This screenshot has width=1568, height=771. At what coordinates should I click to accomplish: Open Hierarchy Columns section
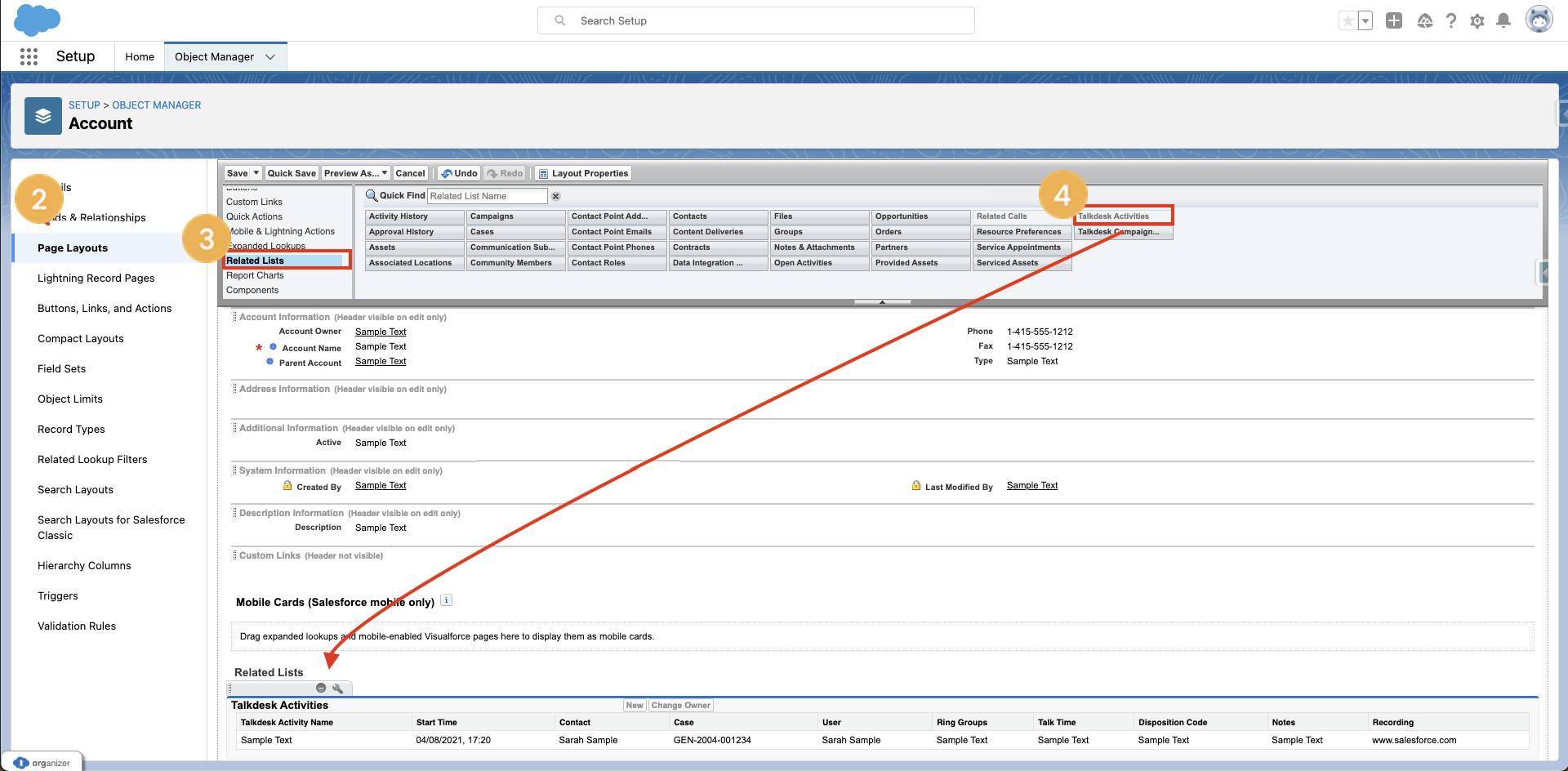point(84,566)
